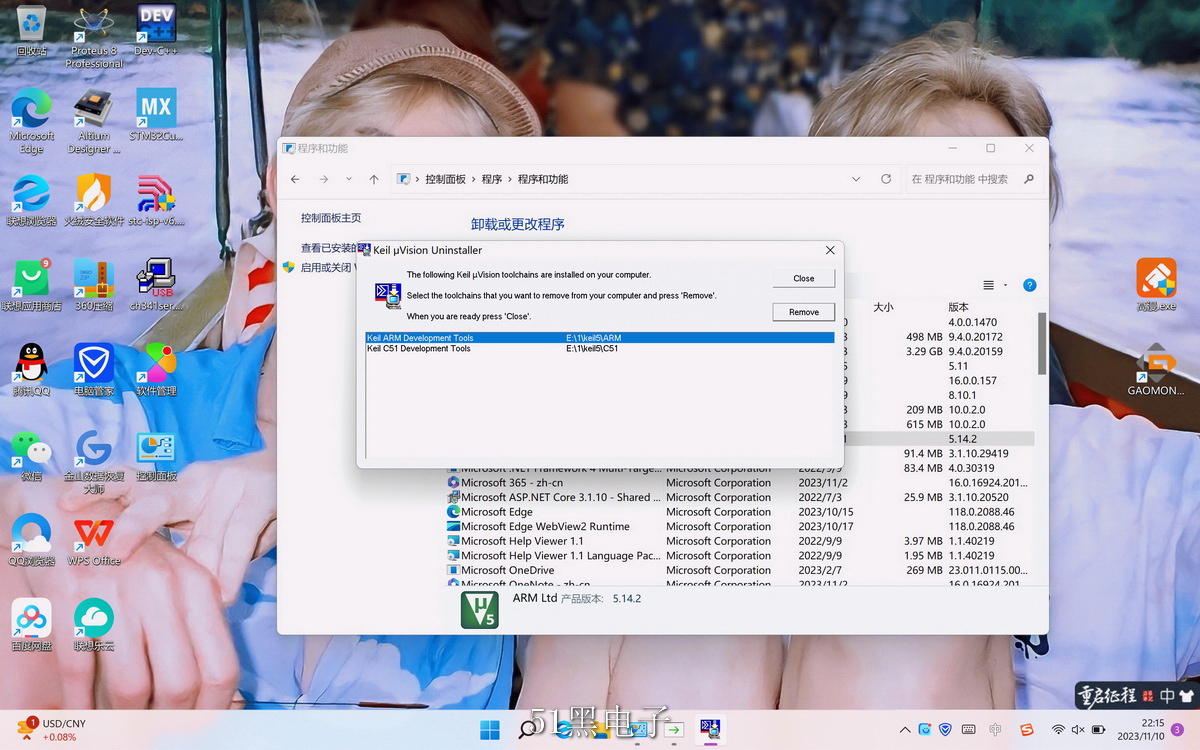Open 控制面板主页 link
Screen dimensions: 1200x750
pyautogui.click(x=331, y=218)
